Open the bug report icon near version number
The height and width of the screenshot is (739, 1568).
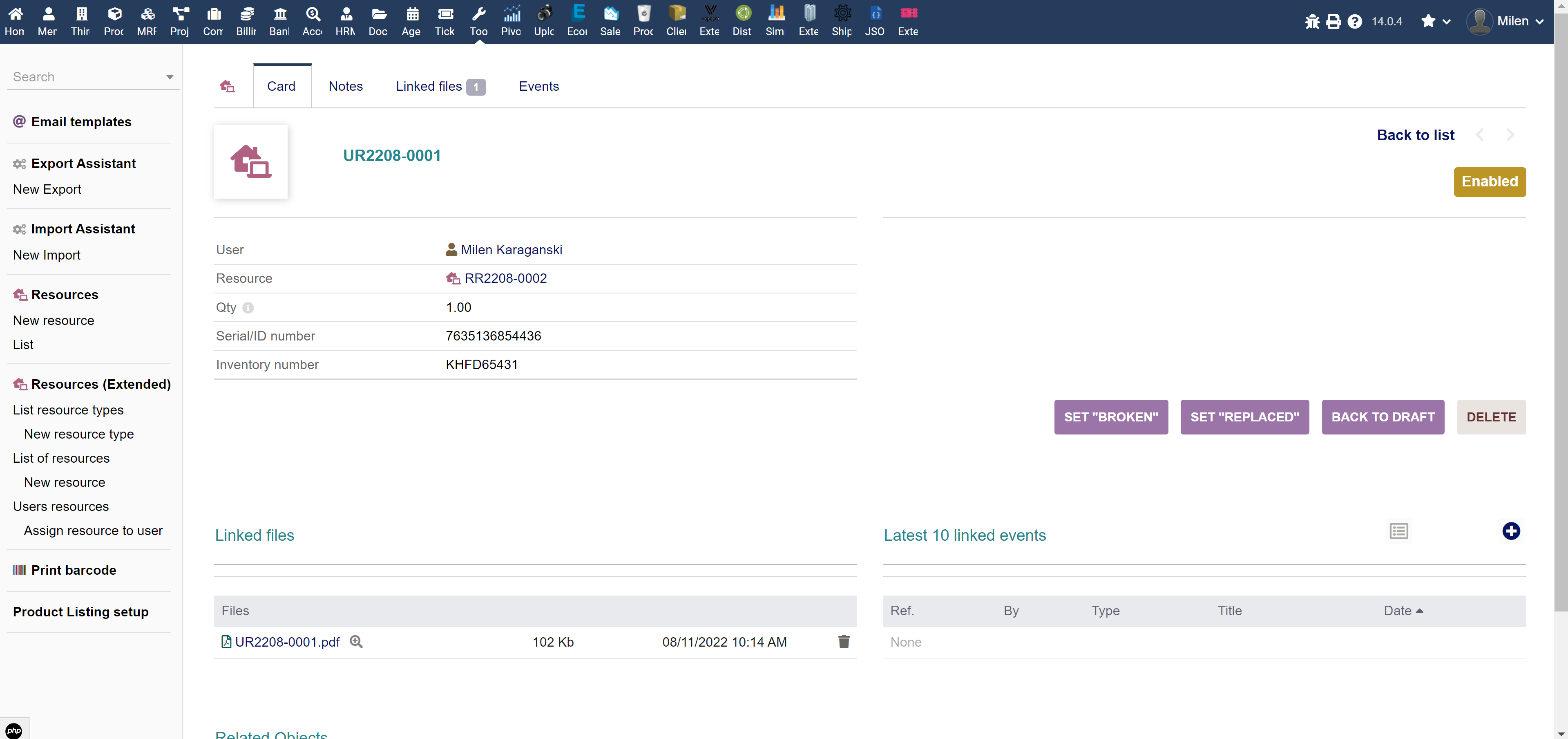pyautogui.click(x=1312, y=21)
